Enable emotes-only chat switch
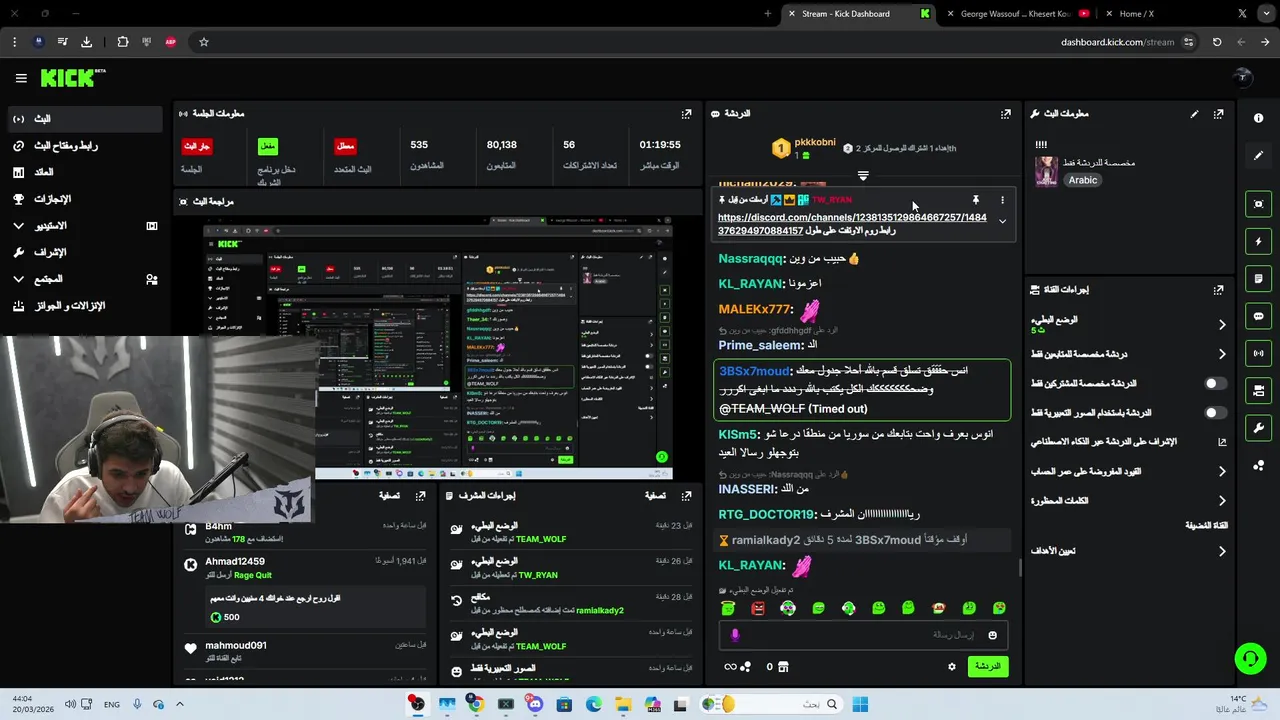 pos(1215,412)
